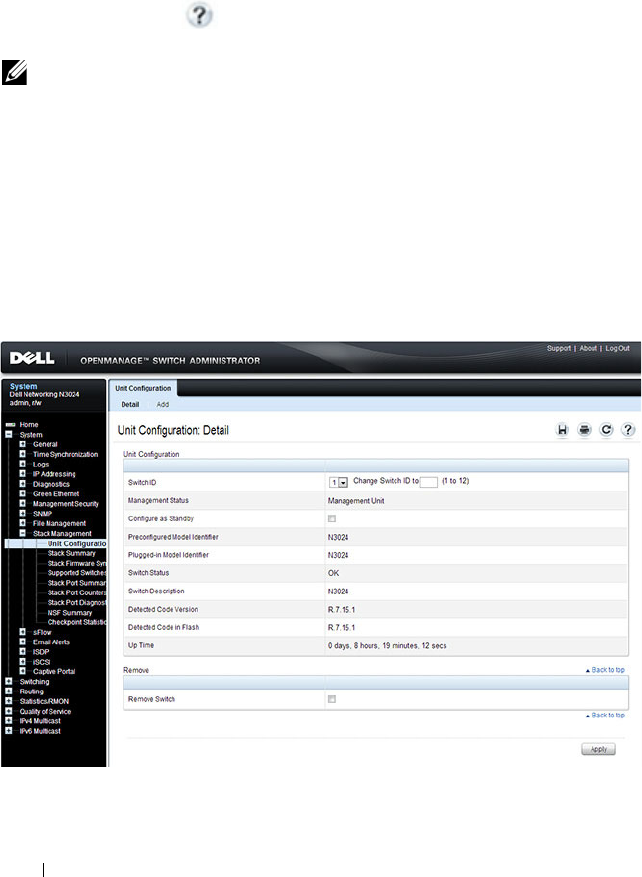The width and height of the screenshot is (642, 877).
Task: Click the Detected Code Version value R.7.15.1
Action: click(x=341, y=609)
